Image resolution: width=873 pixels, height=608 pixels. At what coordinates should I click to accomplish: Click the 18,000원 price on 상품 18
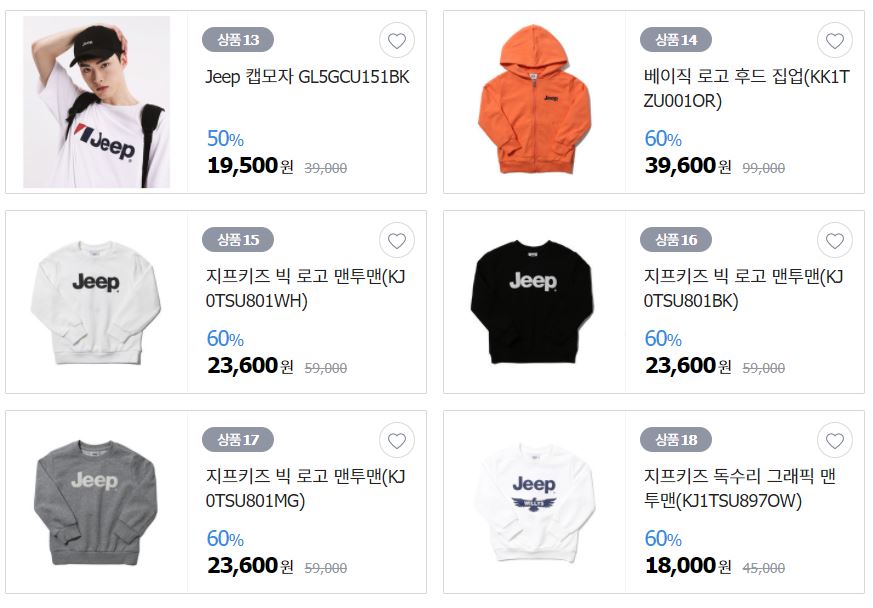pyautogui.click(x=688, y=566)
